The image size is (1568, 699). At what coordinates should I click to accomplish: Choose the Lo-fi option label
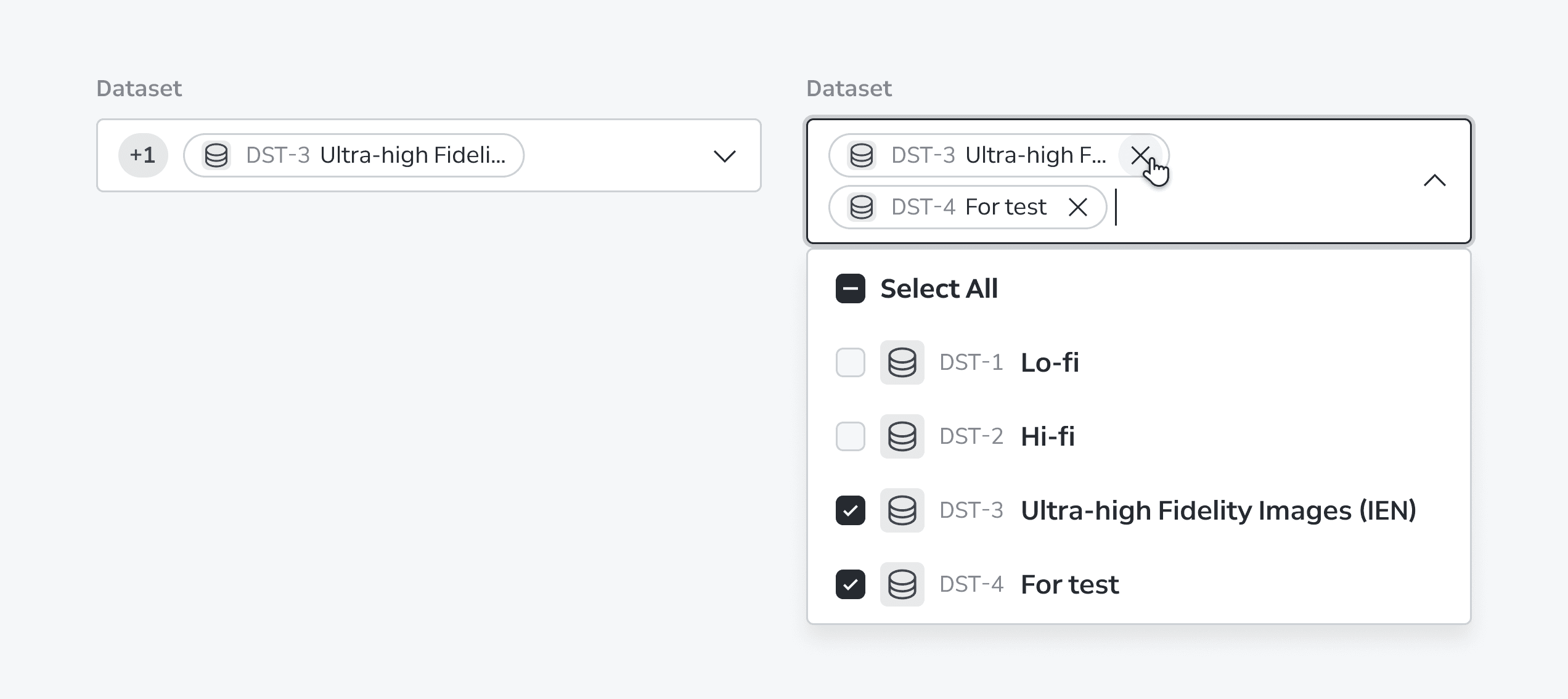tap(1050, 362)
